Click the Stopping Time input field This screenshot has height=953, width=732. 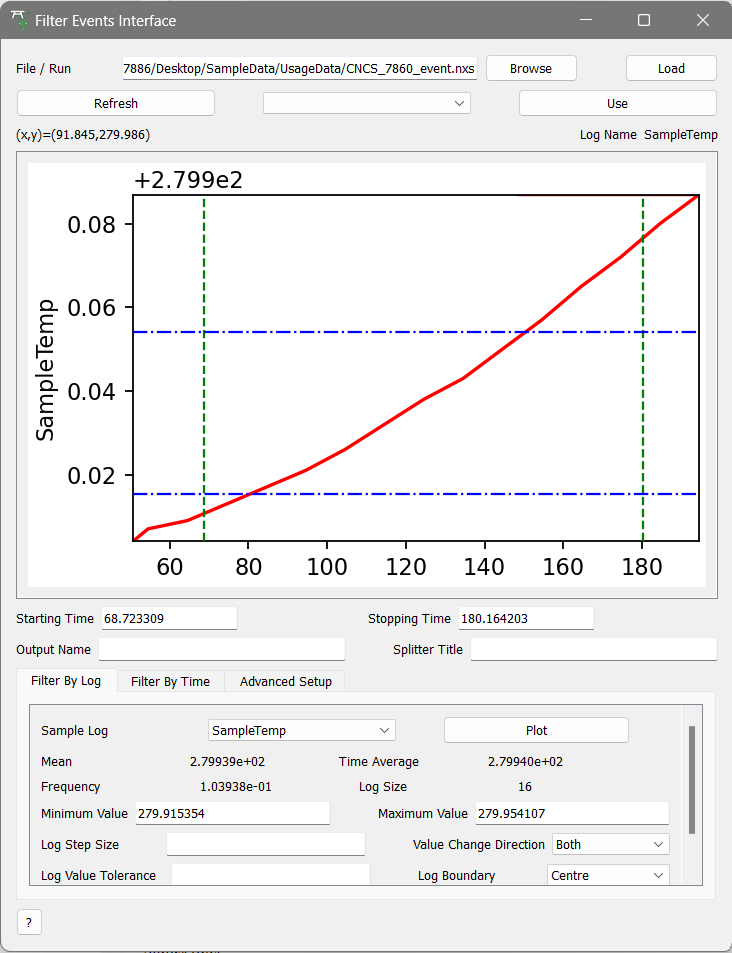point(525,619)
